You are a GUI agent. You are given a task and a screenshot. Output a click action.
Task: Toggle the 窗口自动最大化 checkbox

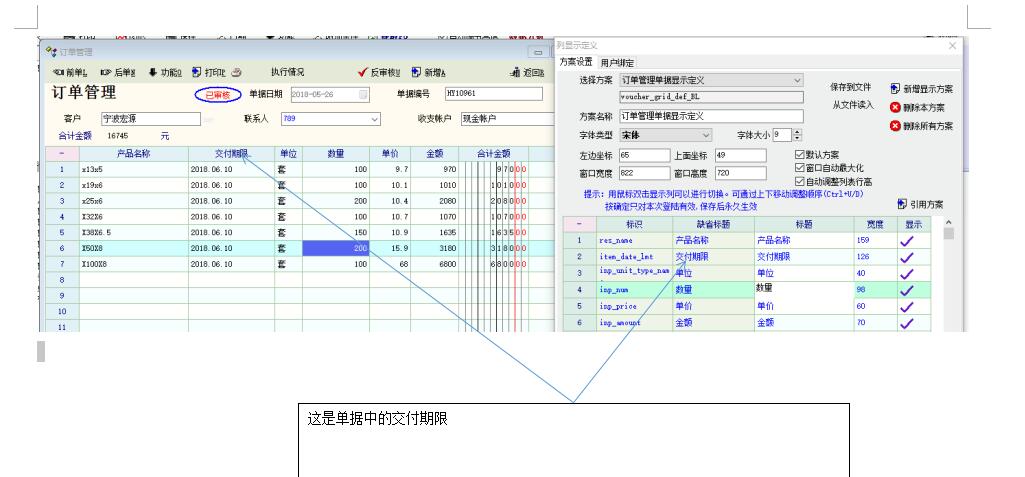pos(798,168)
